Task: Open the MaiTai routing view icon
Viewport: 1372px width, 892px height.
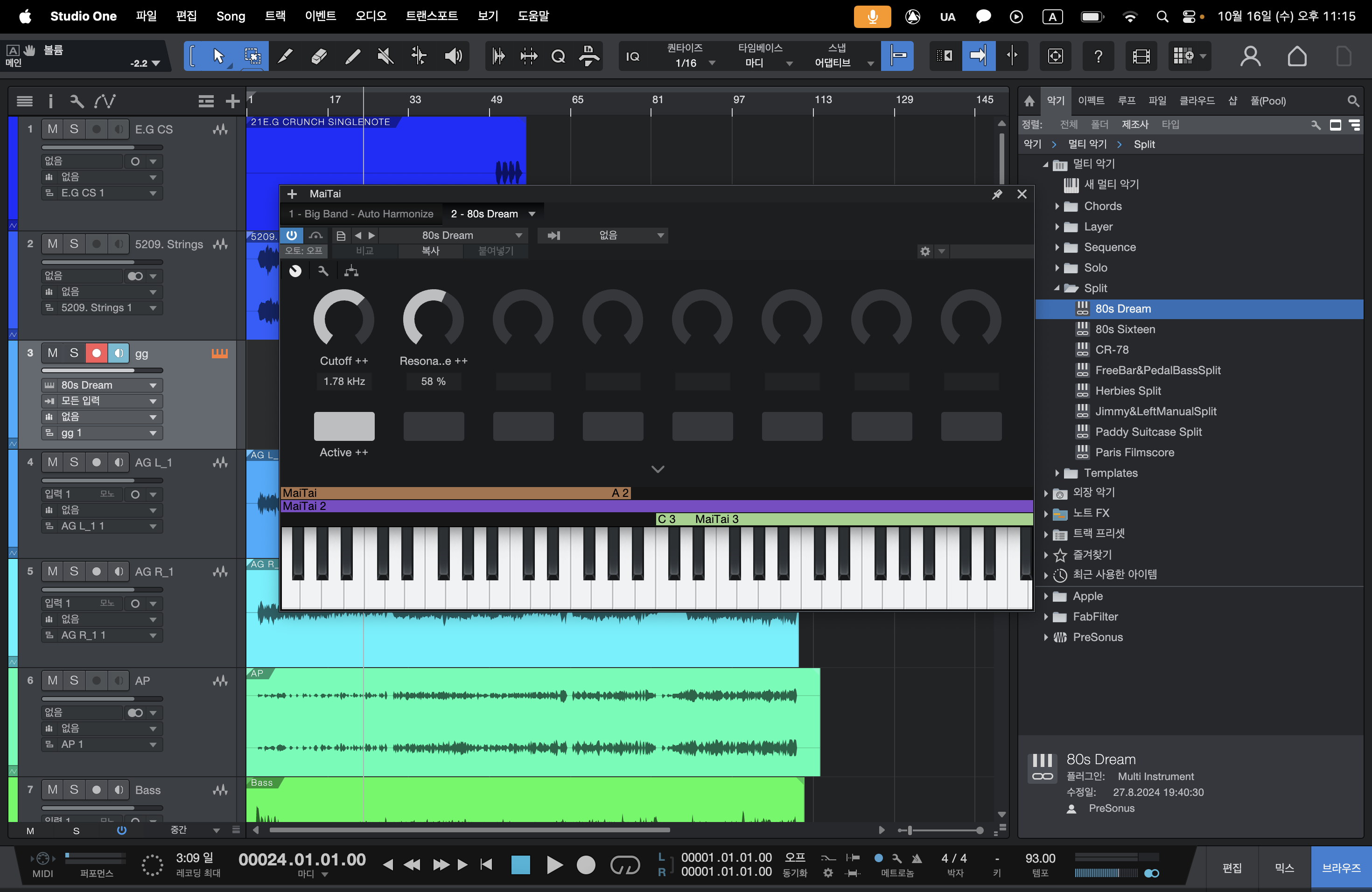Action: tap(351, 271)
